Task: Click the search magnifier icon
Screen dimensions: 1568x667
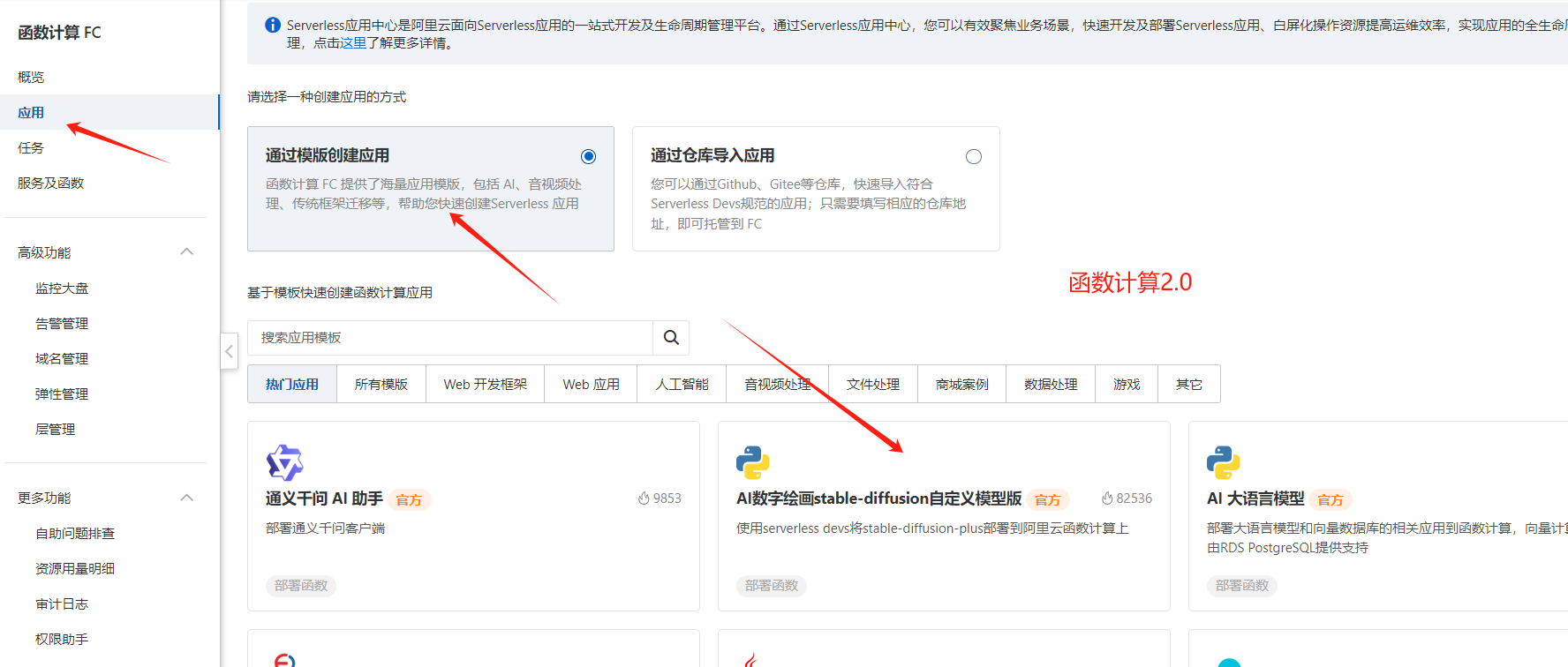Action: pyautogui.click(x=671, y=338)
